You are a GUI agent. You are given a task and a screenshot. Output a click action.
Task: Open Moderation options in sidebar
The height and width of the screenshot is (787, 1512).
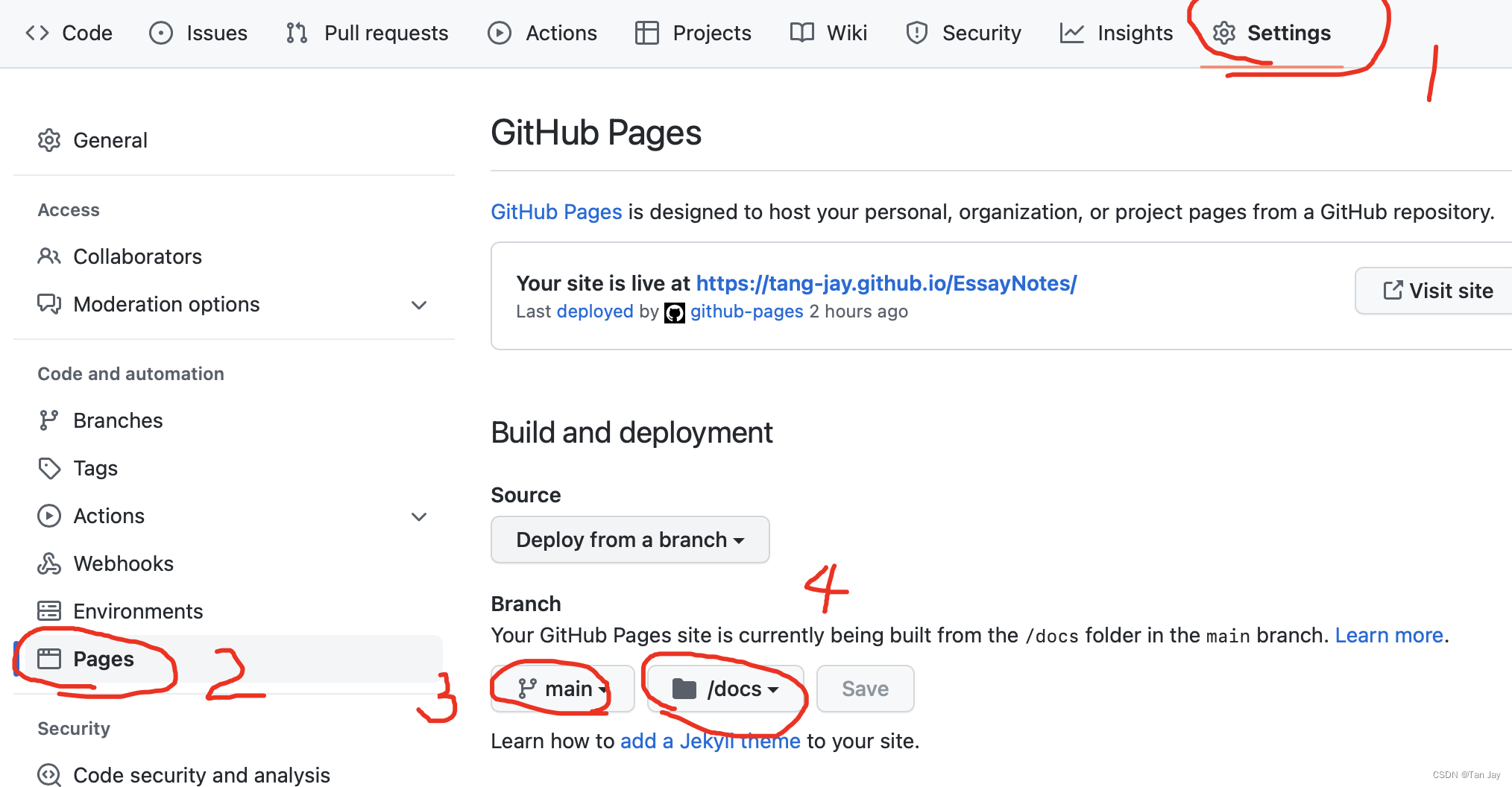234,304
